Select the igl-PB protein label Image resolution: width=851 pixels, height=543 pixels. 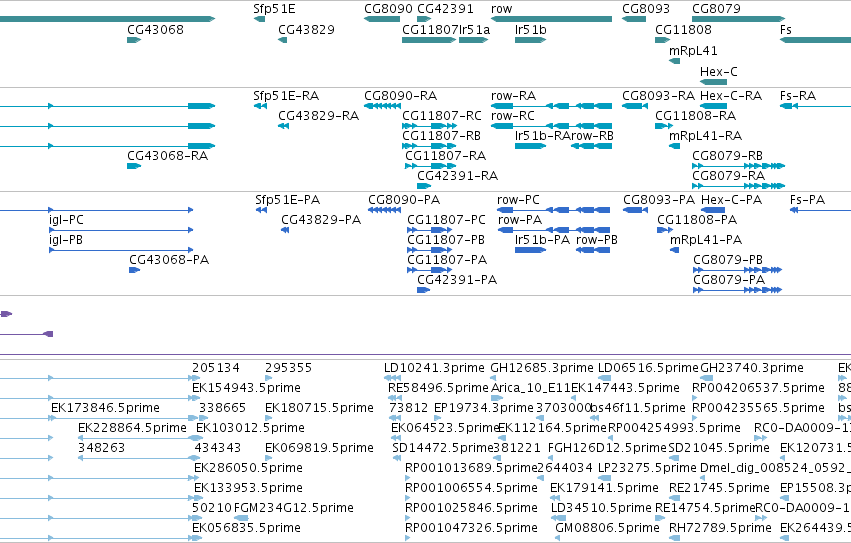tap(66, 239)
